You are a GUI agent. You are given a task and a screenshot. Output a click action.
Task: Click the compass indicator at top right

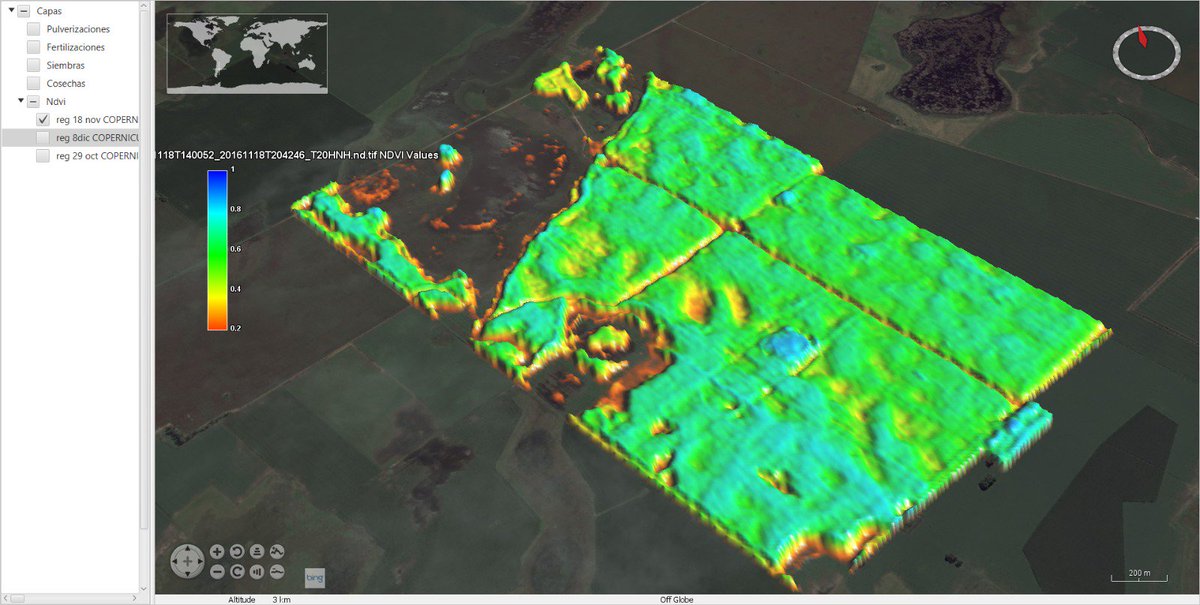coord(1146,51)
